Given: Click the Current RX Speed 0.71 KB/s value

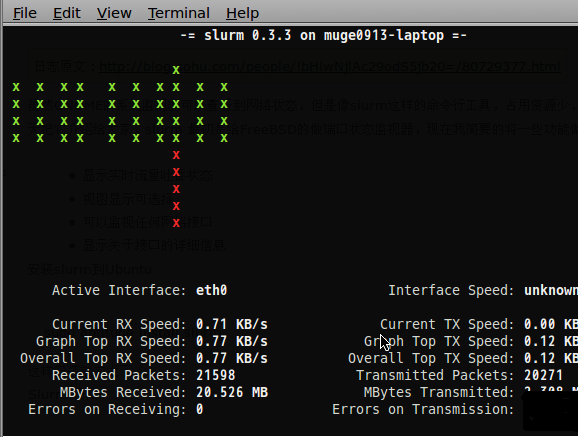Looking at the screenshot, I should pyautogui.click(x=232, y=324).
